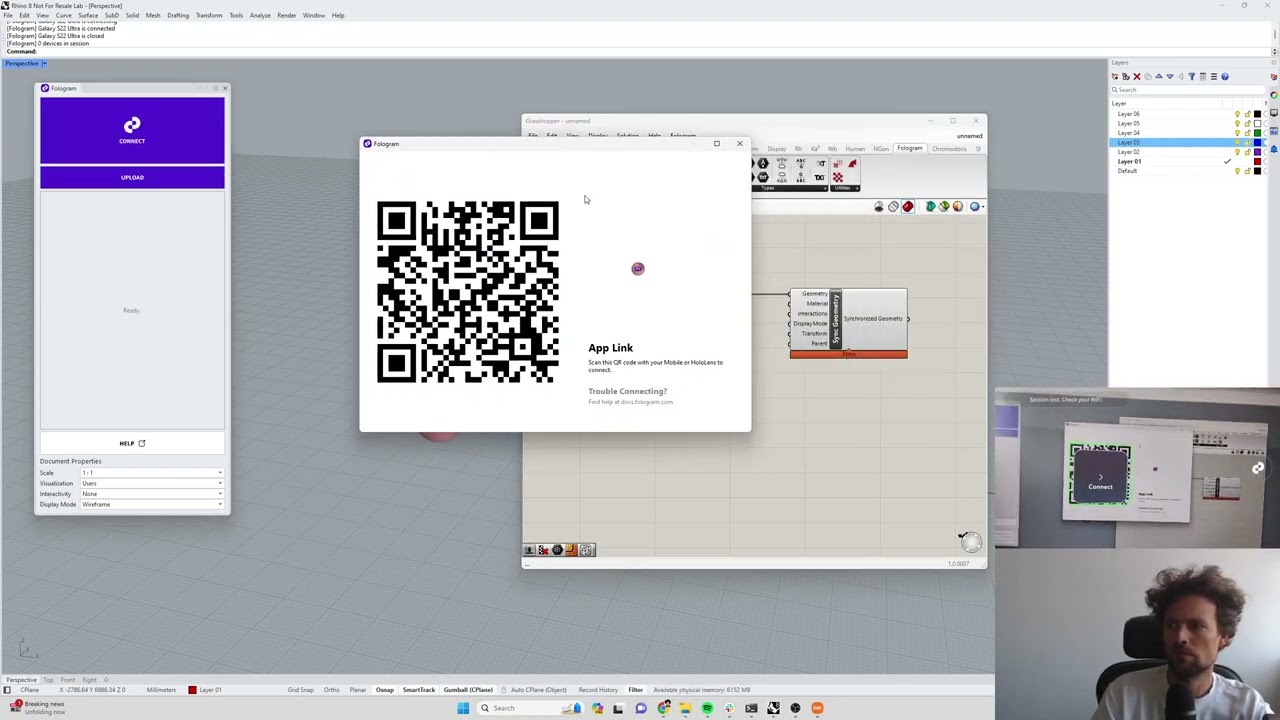
Task: Open layer columns table icon
Action: [x=1203, y=77]
